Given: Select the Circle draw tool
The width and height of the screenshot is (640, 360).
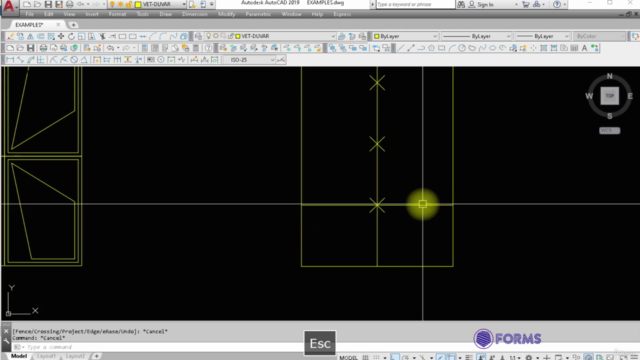Looking at the screenshot, I should pos(462,48).
